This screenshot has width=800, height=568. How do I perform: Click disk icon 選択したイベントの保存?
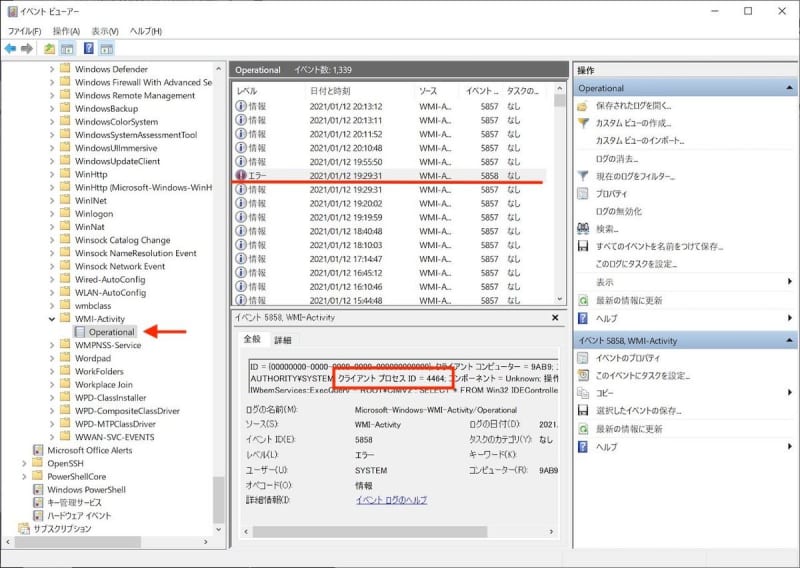pos(583,410)
